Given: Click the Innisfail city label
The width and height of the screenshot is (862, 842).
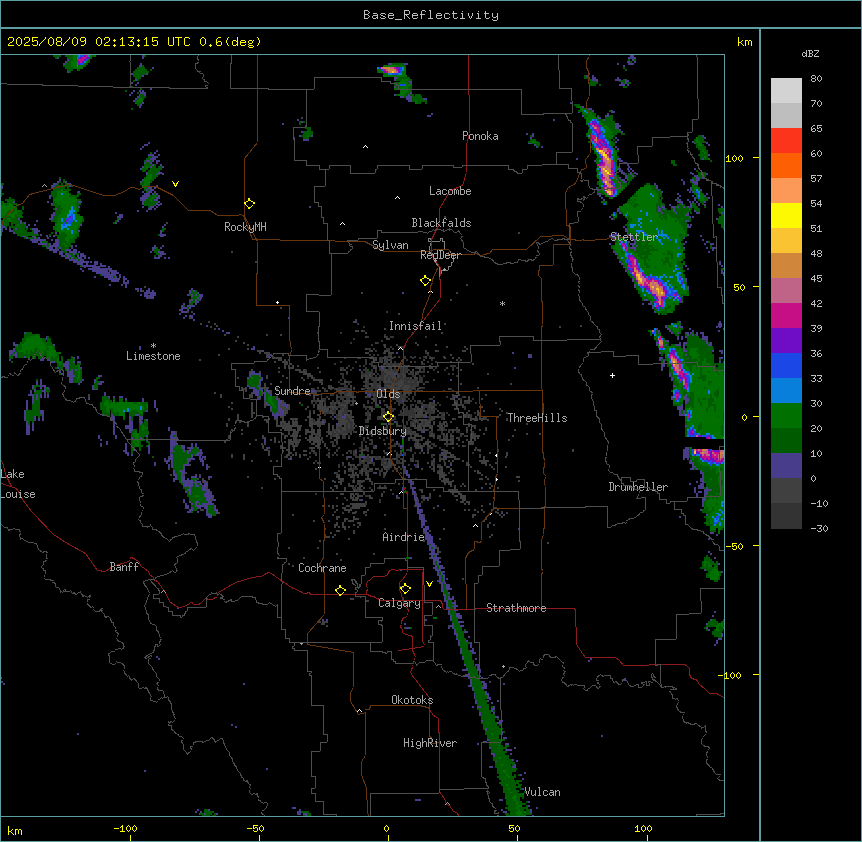Looking at the screenshot, I should click(415, 326).
